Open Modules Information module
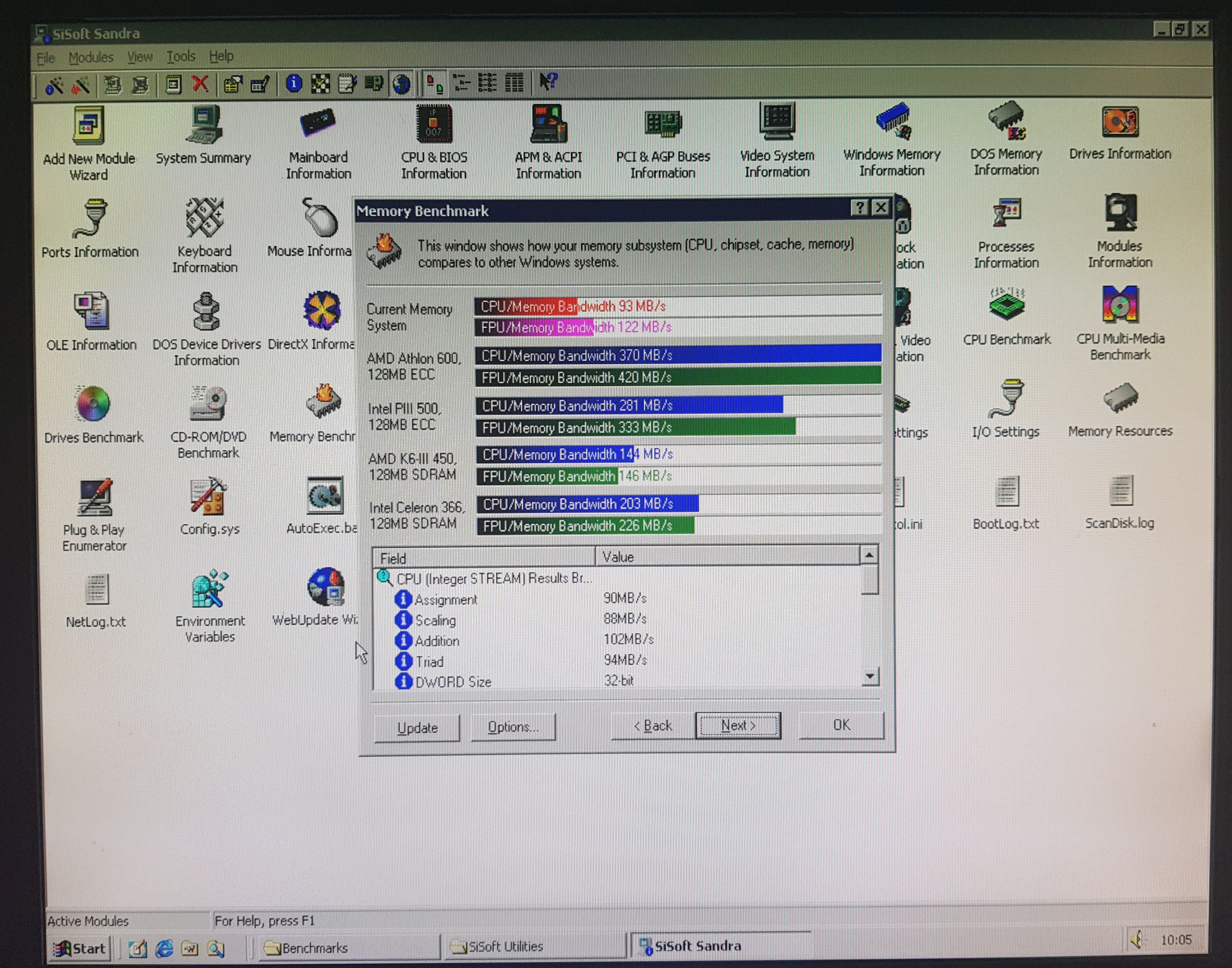This screenshot has width=1232, height=968. click(1120, 231)
